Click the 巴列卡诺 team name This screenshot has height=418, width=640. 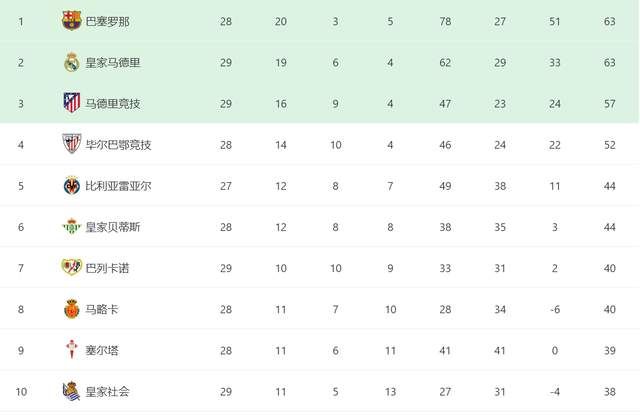(107, 268)
